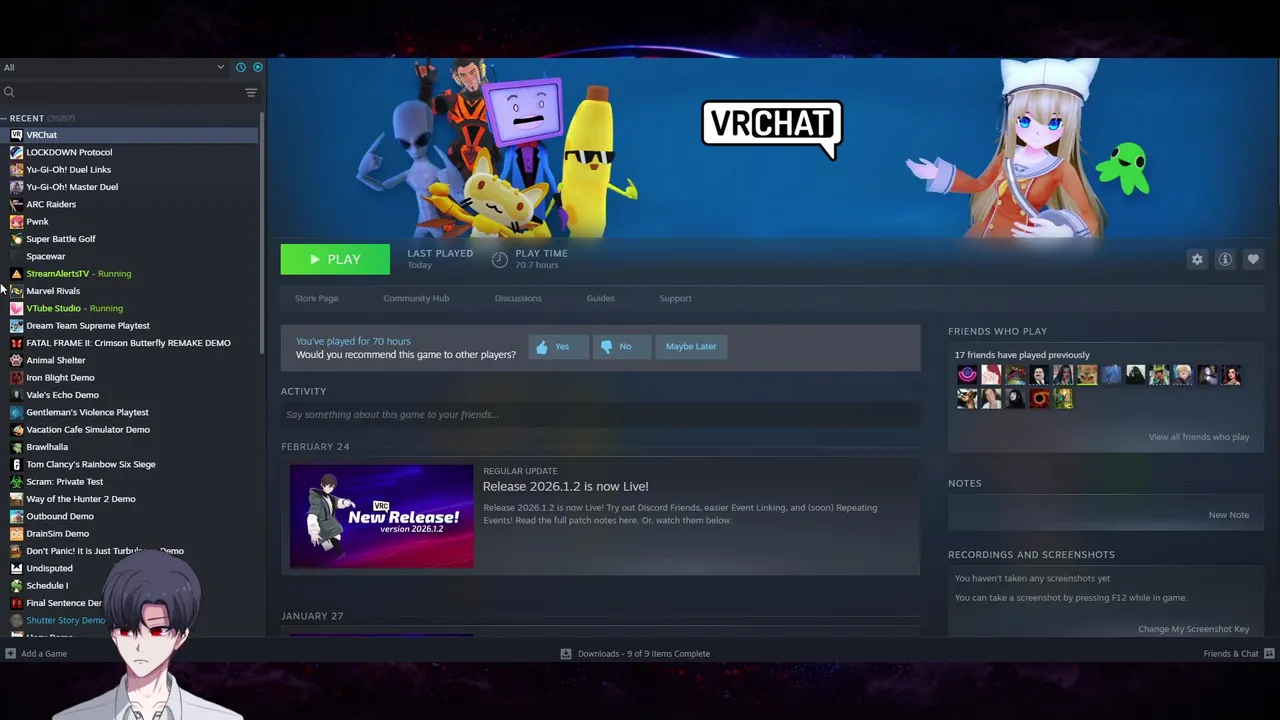Click the activity say something input field
1280x720 pixels.
[600, 415]
